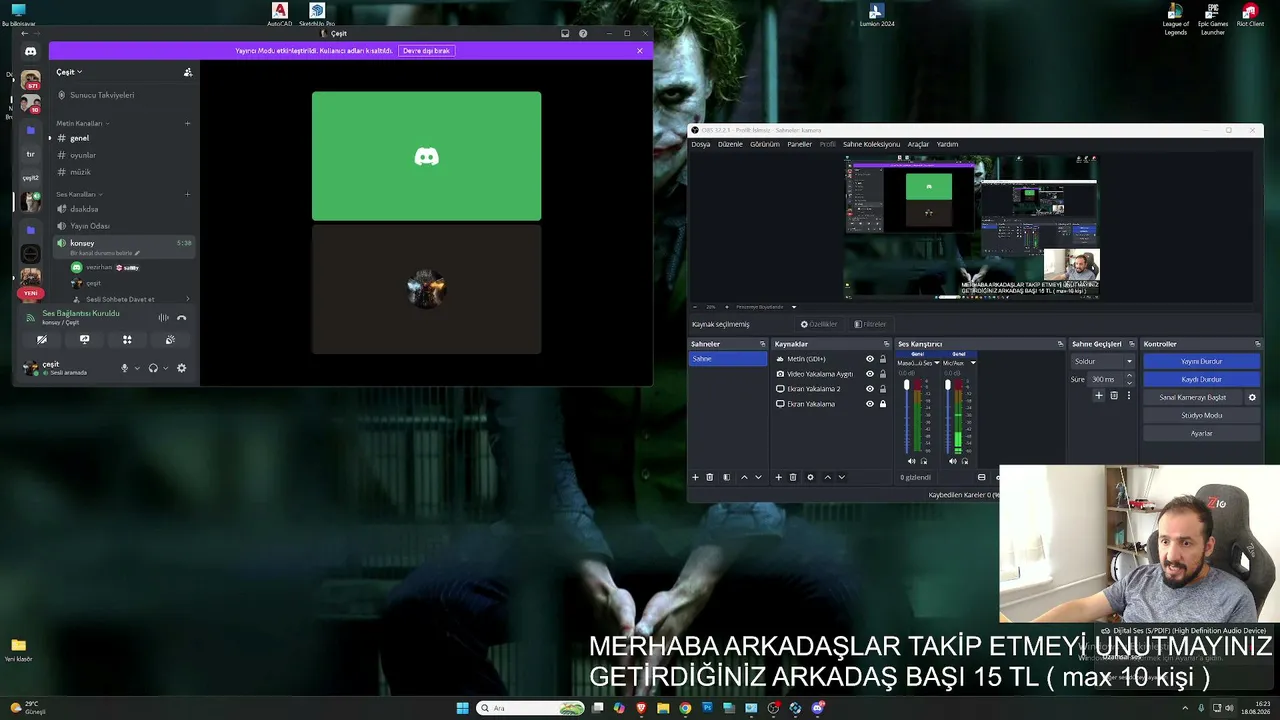This screenshot has height=720, width=1280.
Task: Open Lumion 2024 desktop shortcut
Action: coord(876,15)
